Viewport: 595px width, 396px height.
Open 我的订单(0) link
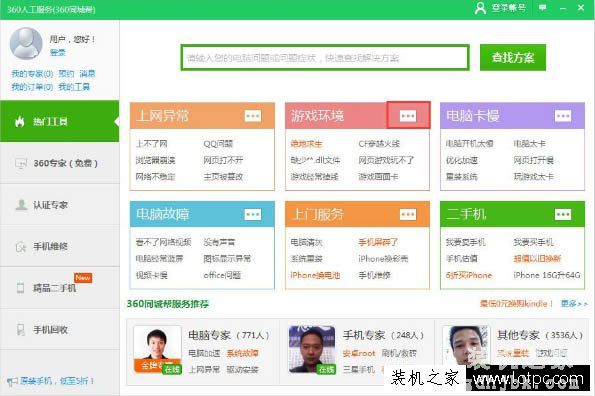(x=32, y=87)
